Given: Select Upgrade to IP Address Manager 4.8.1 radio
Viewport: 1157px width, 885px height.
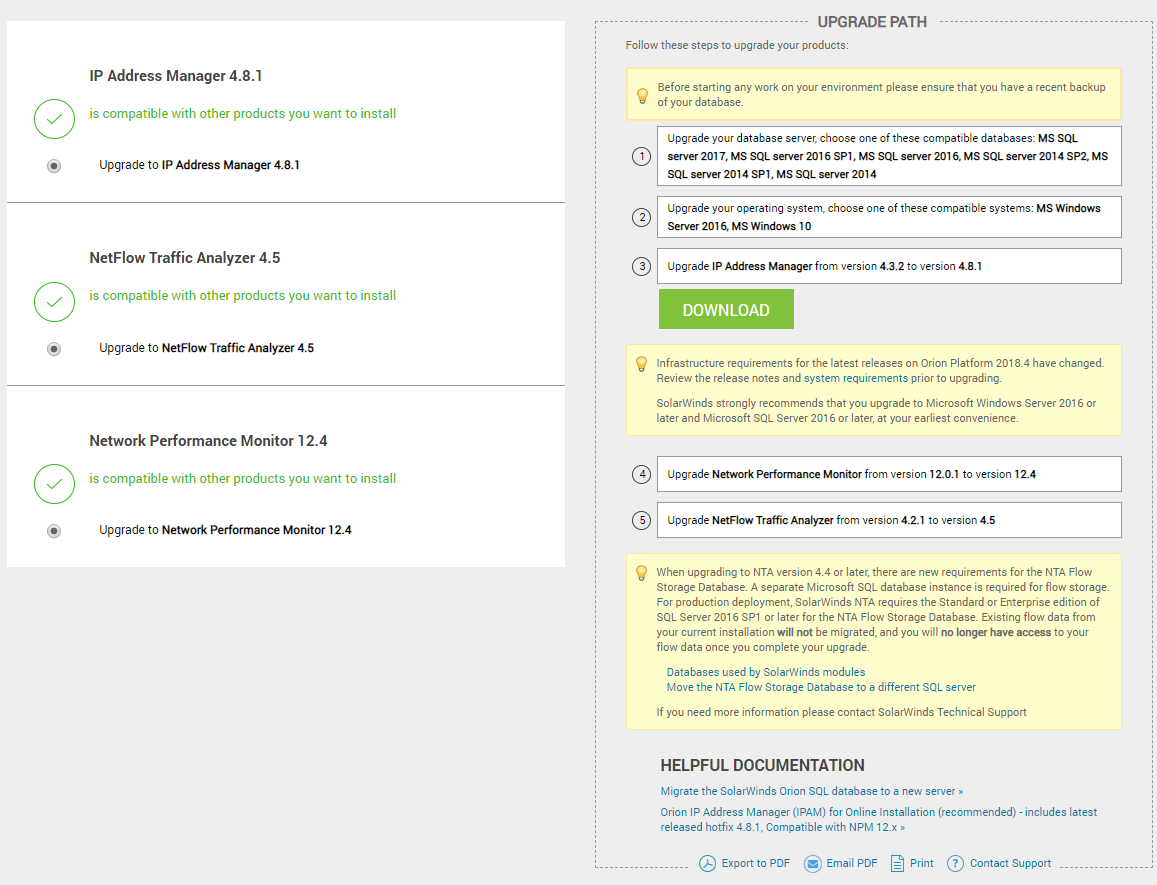Looking at the screenshot, I should click(54, 165).
